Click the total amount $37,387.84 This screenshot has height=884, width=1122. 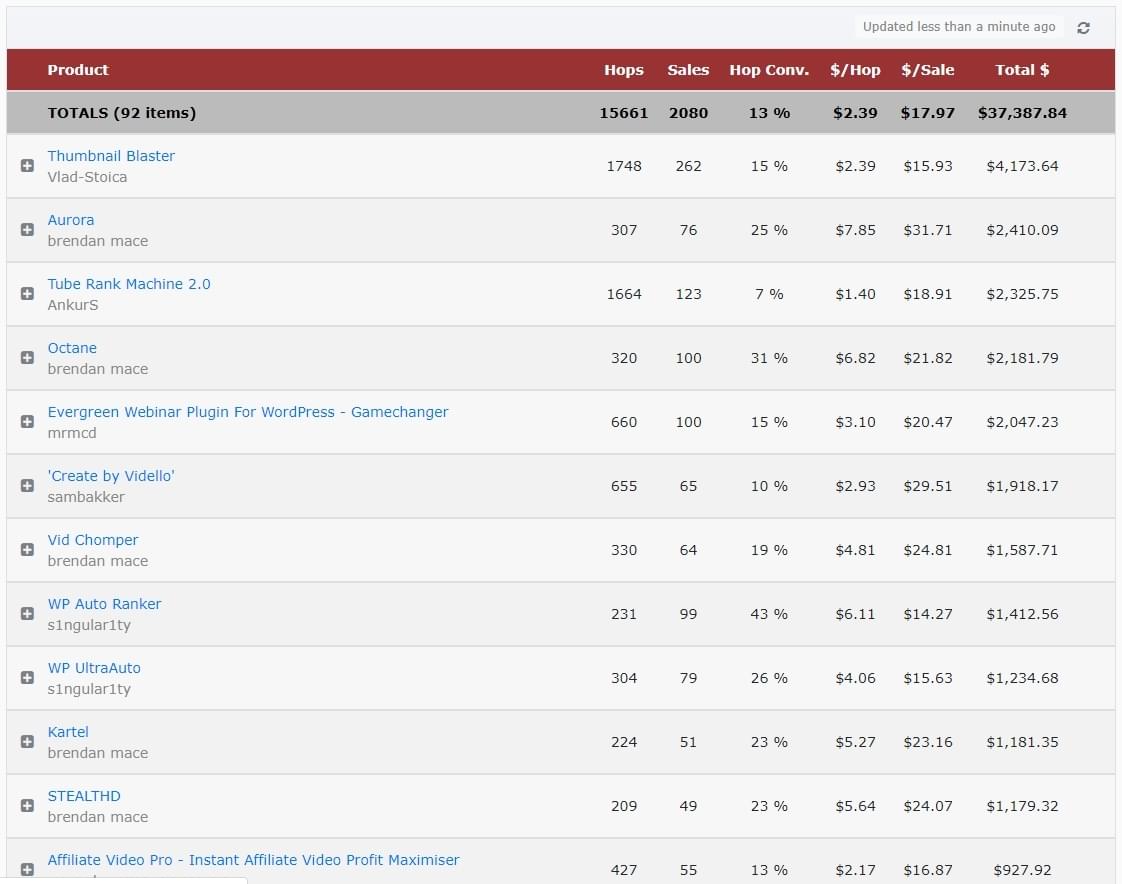1023,113
